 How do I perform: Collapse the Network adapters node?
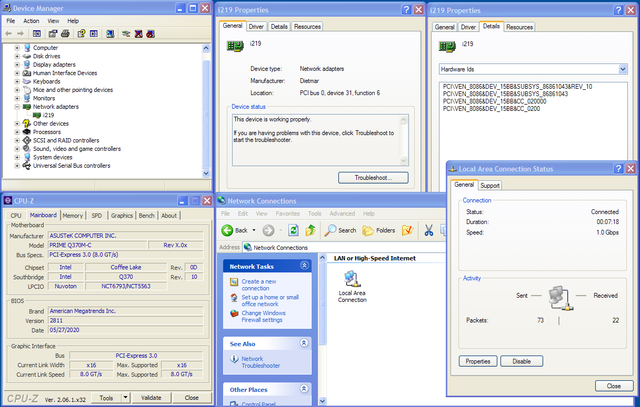click(x=17, y=107)
